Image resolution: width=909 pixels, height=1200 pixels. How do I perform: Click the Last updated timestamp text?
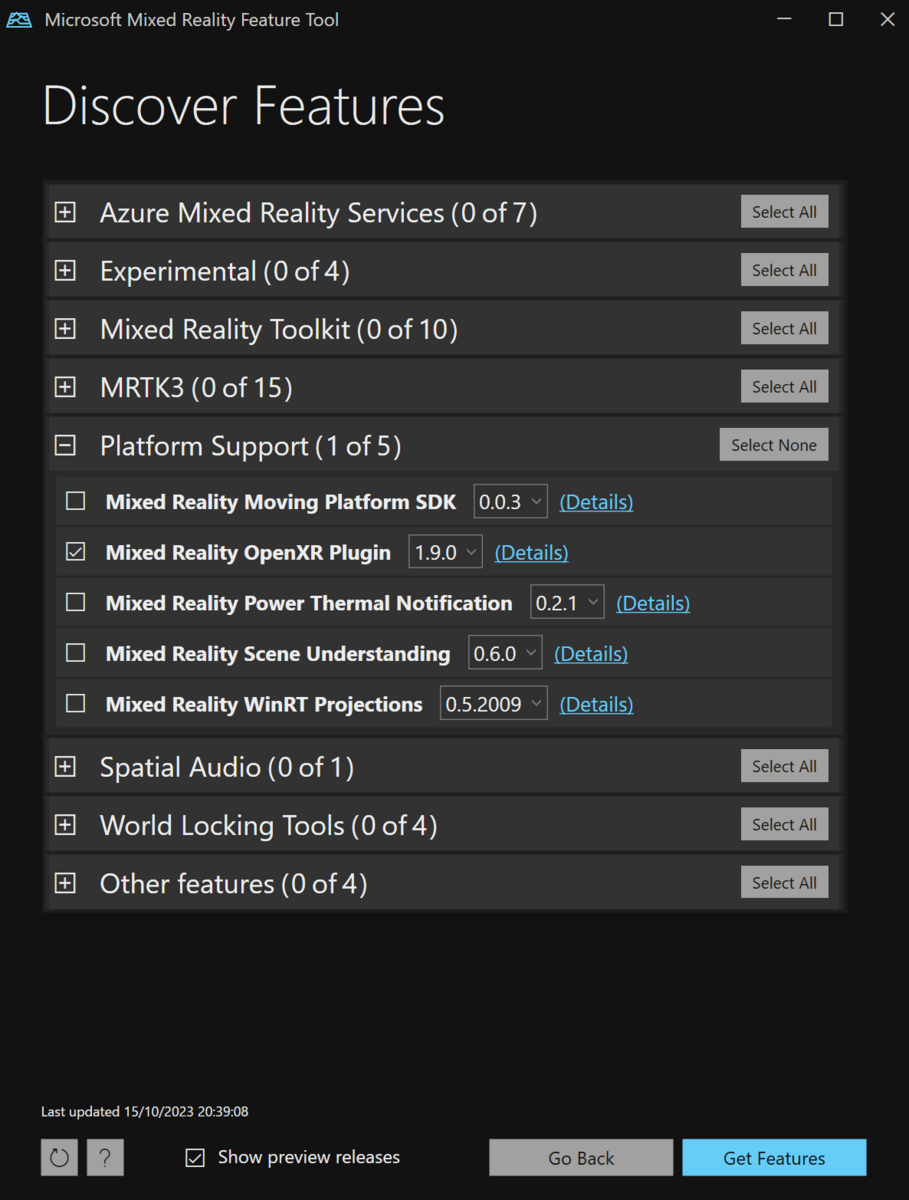145,1111
